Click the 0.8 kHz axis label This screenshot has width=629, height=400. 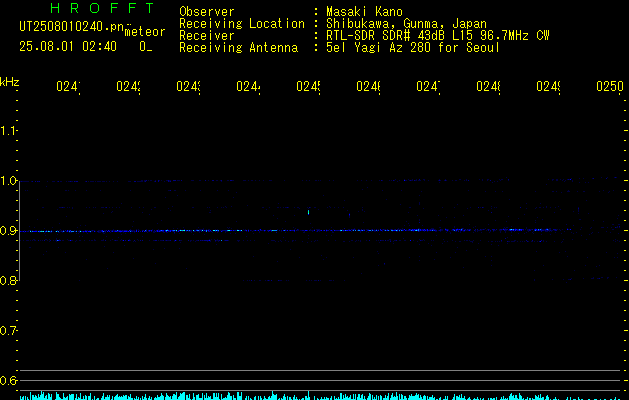(8, 281)
